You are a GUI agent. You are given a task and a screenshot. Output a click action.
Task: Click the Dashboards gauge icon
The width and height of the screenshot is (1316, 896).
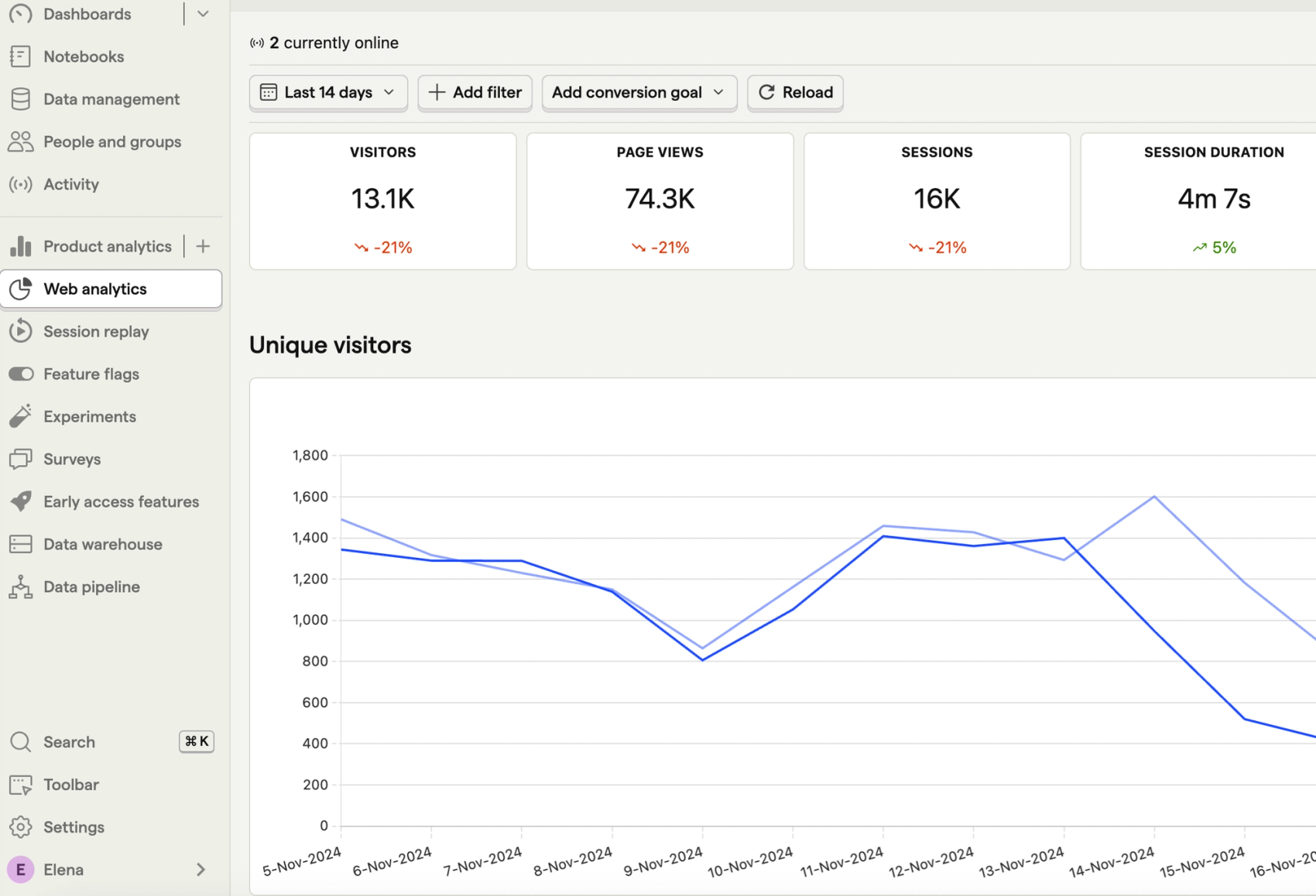point(21,14)
